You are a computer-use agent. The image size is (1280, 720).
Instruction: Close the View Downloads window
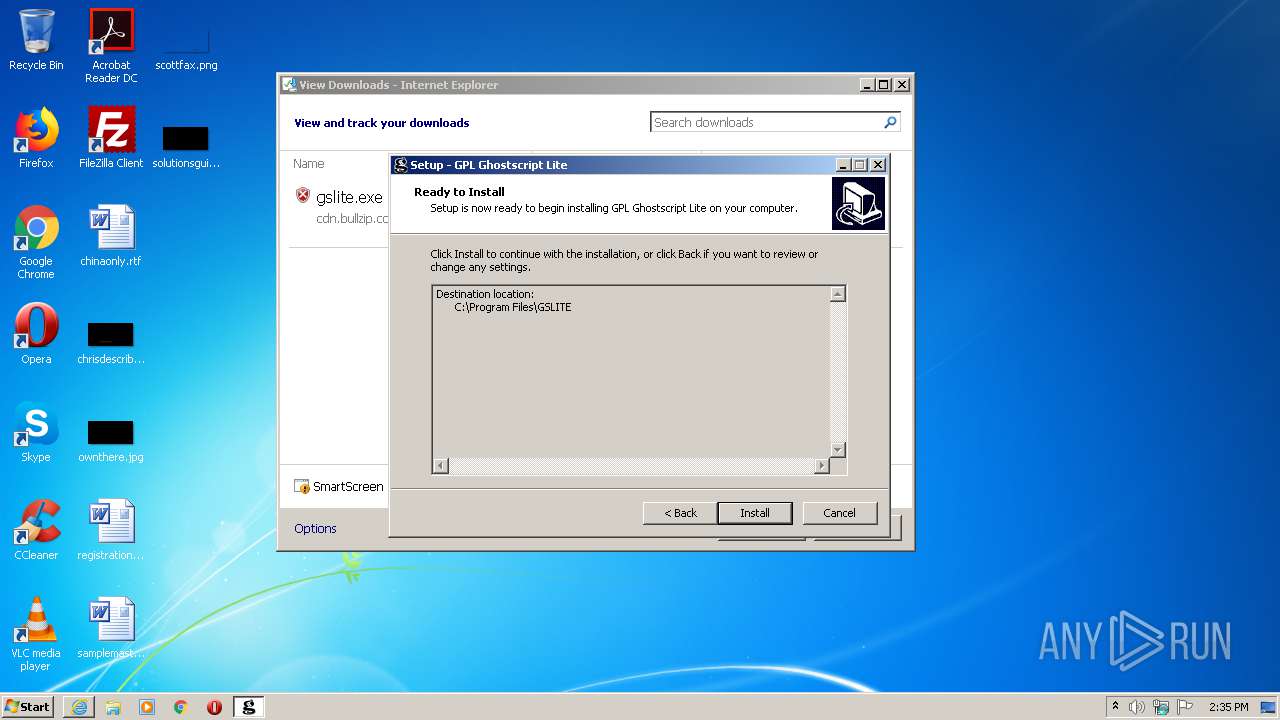901,85
